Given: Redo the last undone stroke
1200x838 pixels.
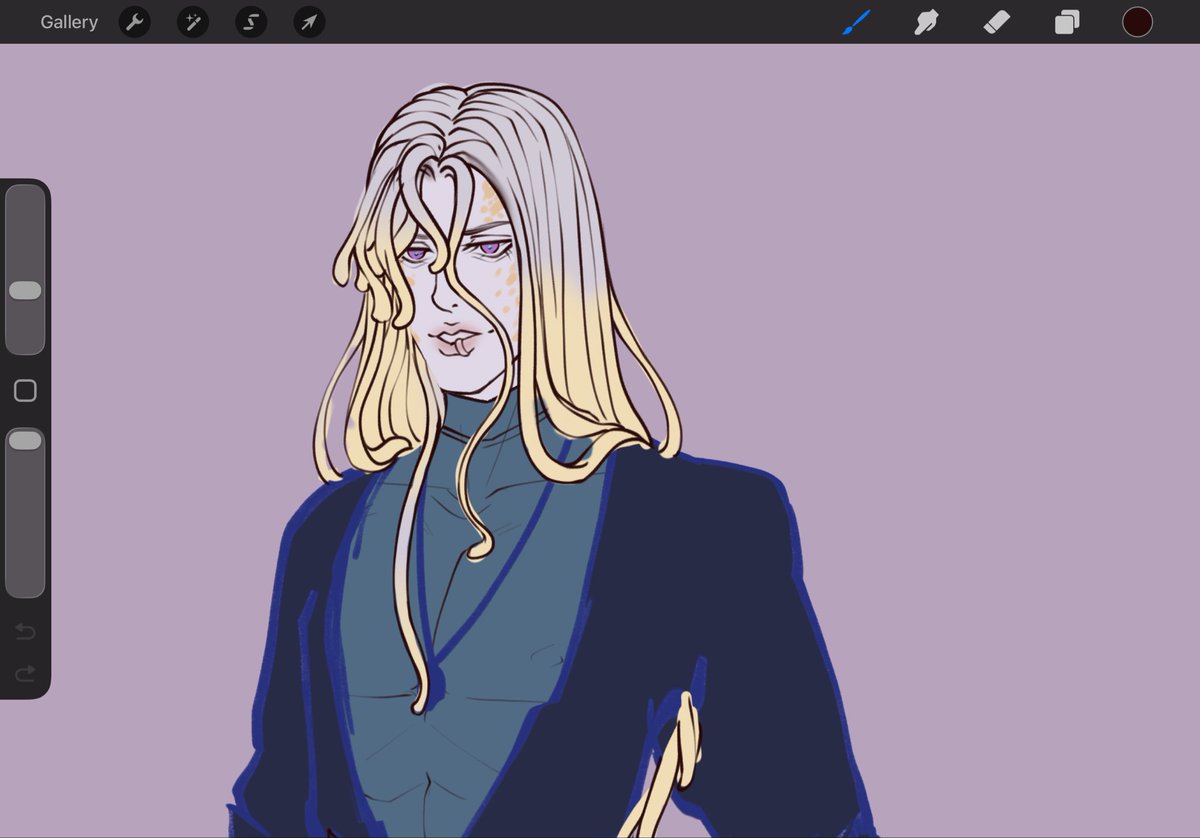Looking at the screenshot, I should (25, 673).
